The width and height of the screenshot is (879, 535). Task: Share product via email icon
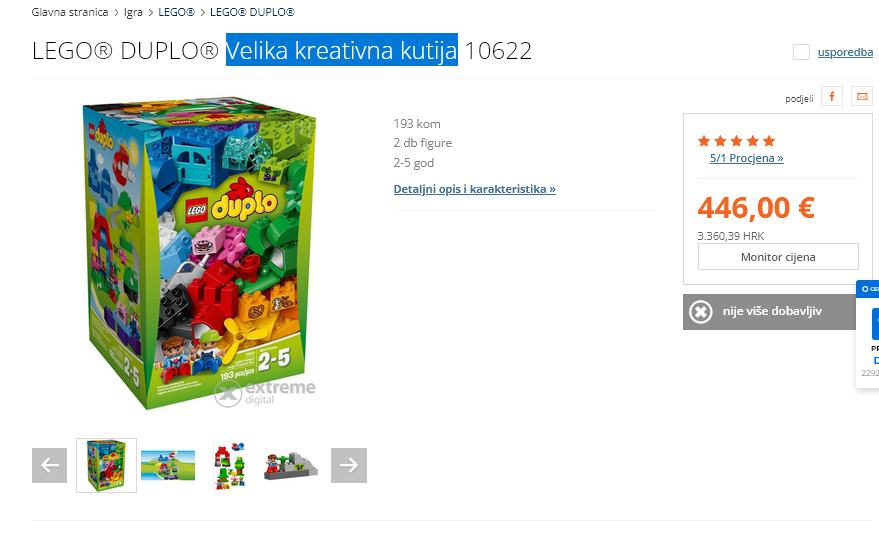tap(862, 96)
